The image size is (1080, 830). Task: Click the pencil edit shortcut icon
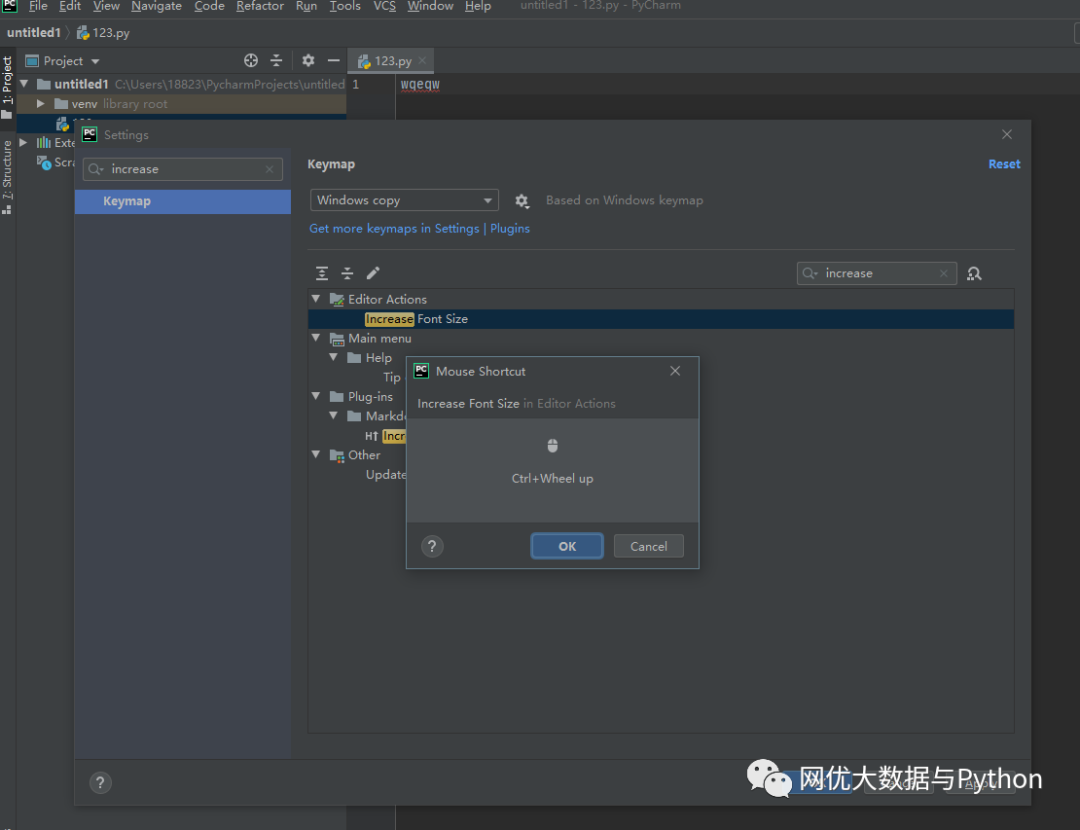[x=373, y=273]
